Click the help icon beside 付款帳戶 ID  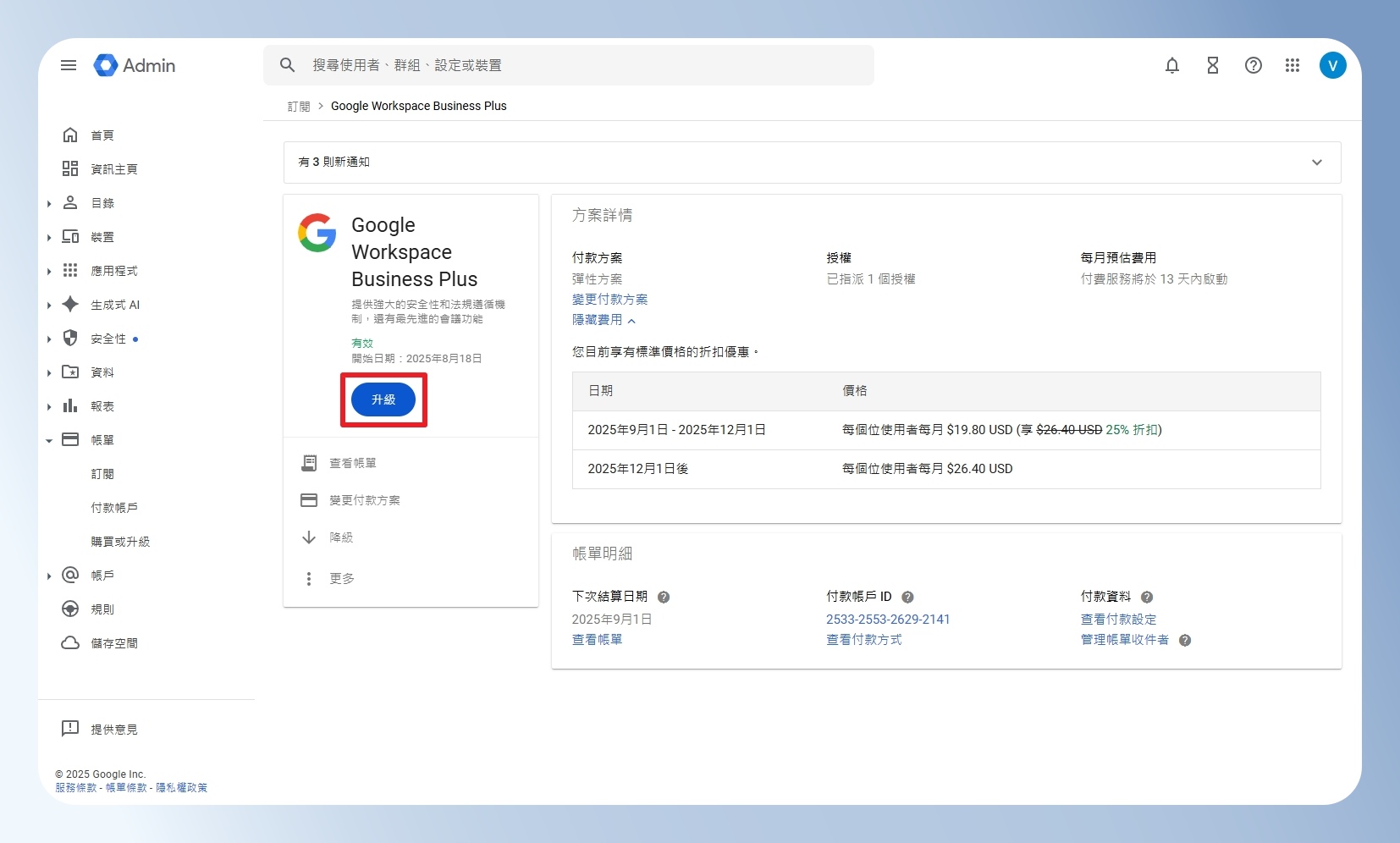[907, 597]
